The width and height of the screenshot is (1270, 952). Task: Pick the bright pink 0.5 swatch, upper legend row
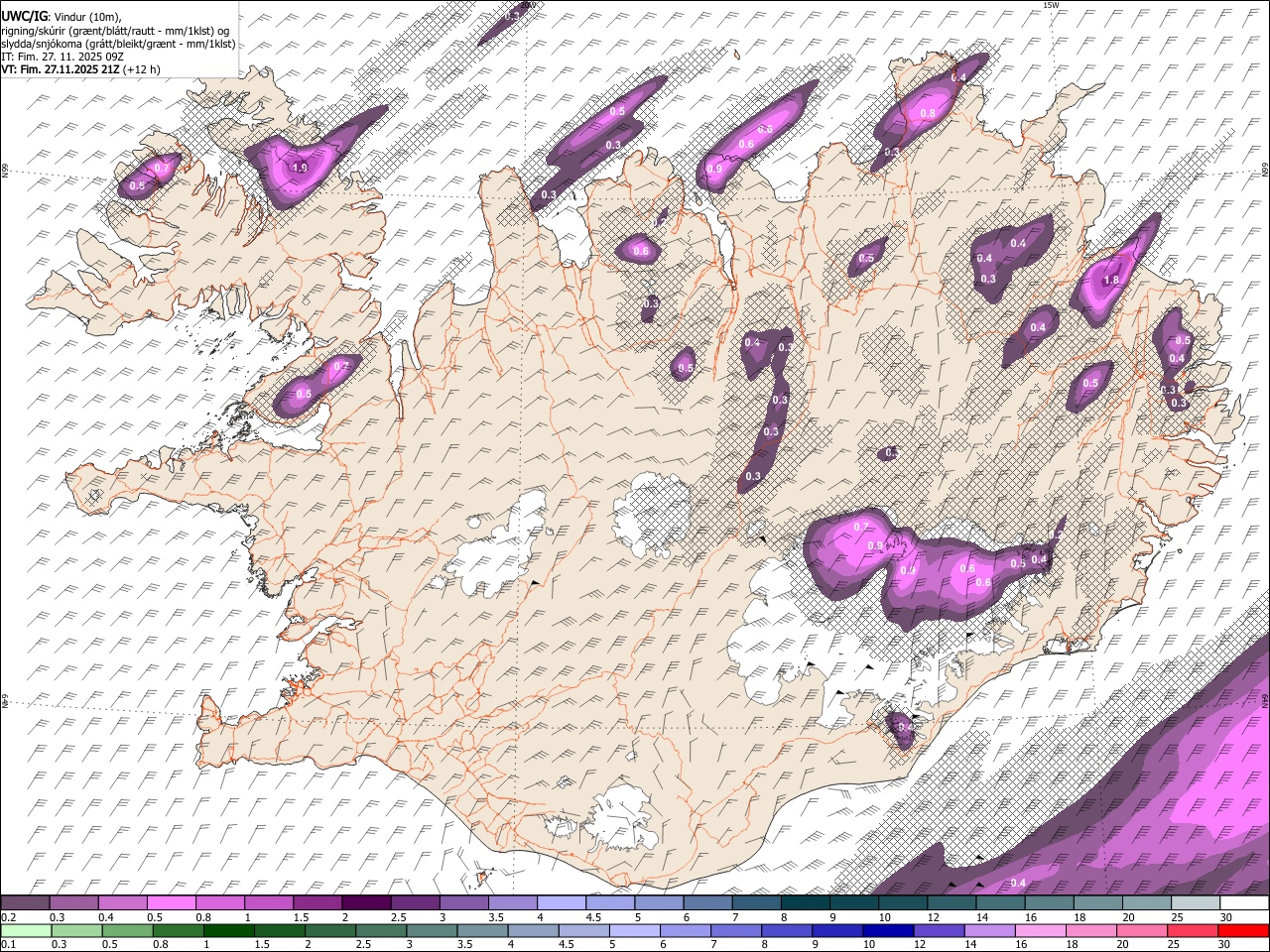[x=171, y=903]
